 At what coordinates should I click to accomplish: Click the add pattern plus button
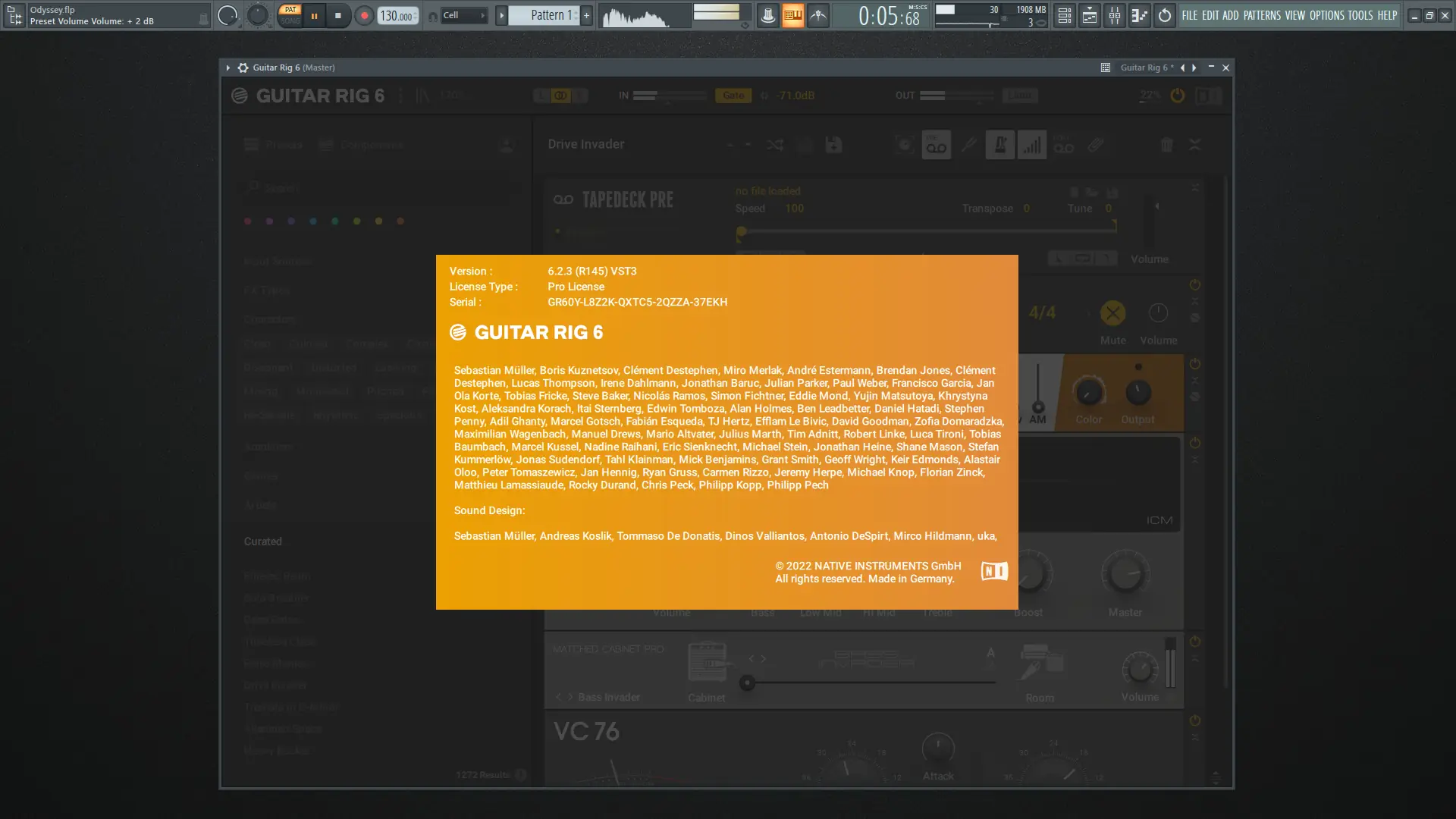pyautogui.click(x=586, y=15)
